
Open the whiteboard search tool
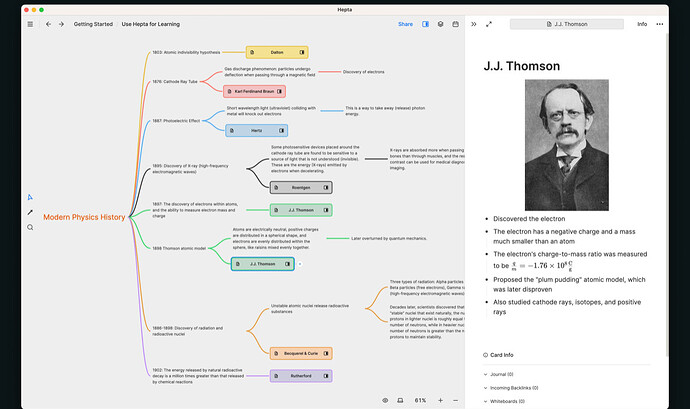point(30,228)
